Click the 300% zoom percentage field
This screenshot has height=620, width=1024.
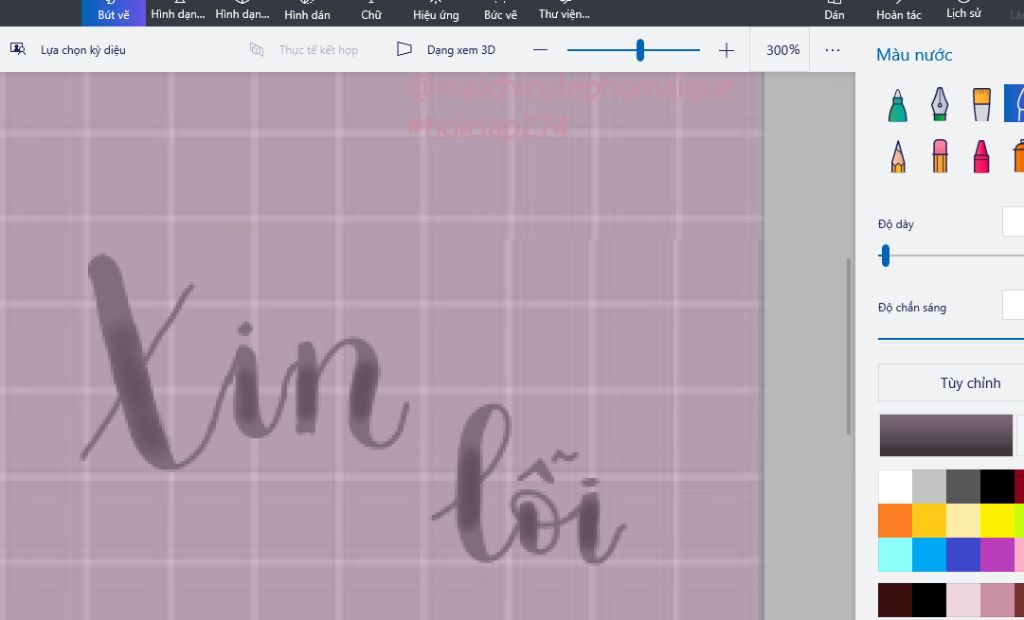pos(782,50)
